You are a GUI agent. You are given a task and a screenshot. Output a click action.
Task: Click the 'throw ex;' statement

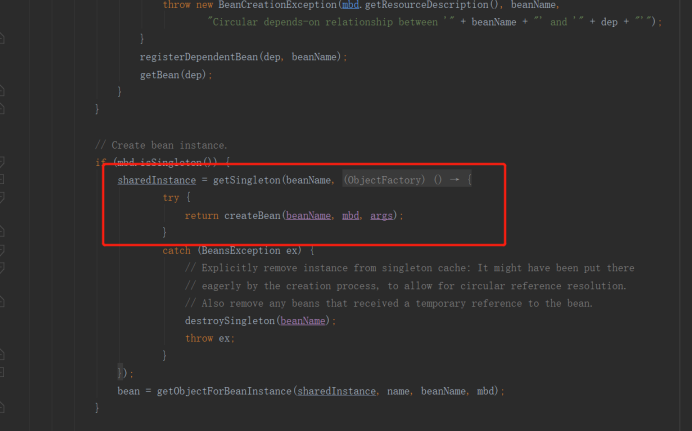210,338
